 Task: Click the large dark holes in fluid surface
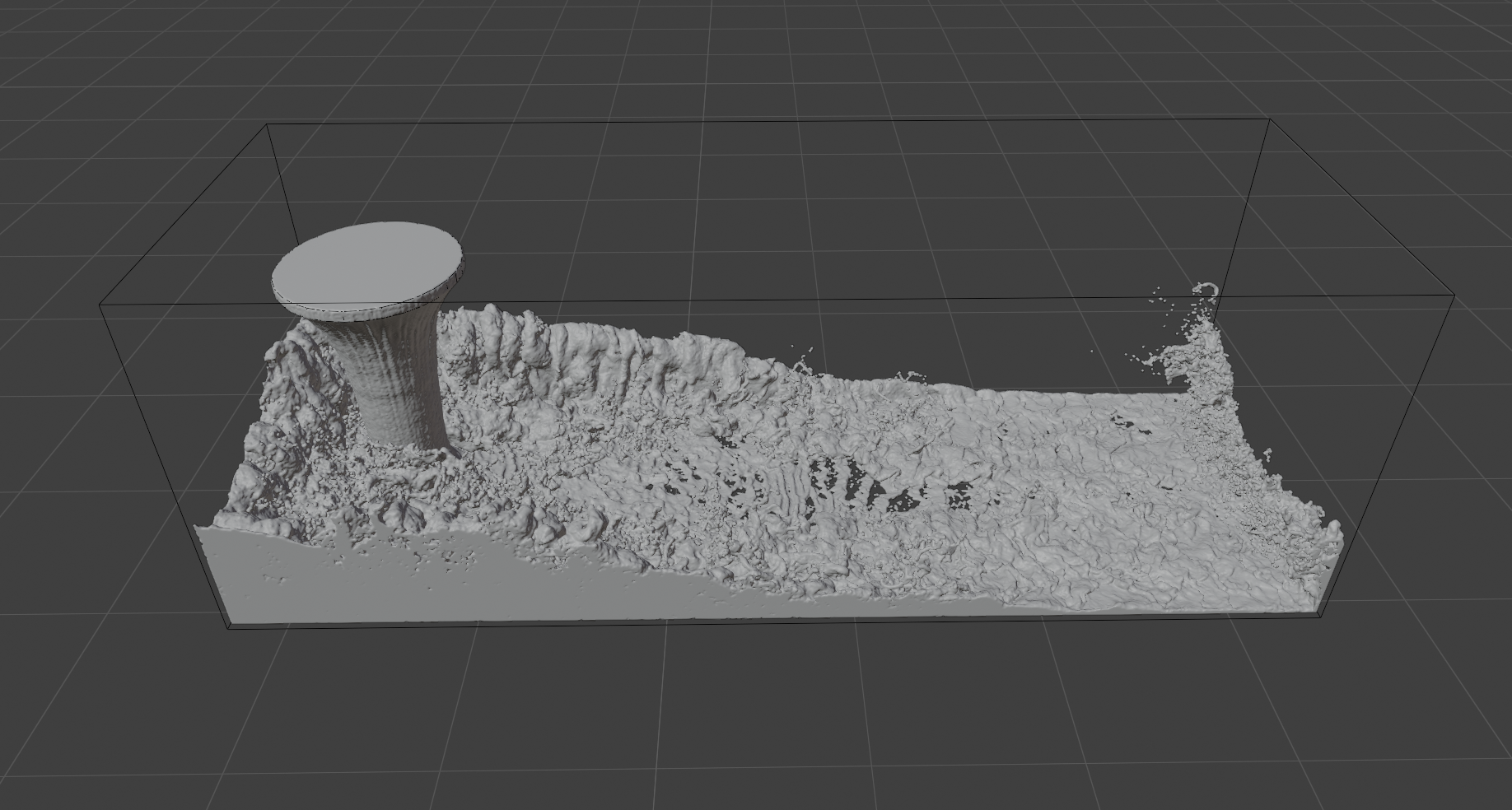coord(832,477)
